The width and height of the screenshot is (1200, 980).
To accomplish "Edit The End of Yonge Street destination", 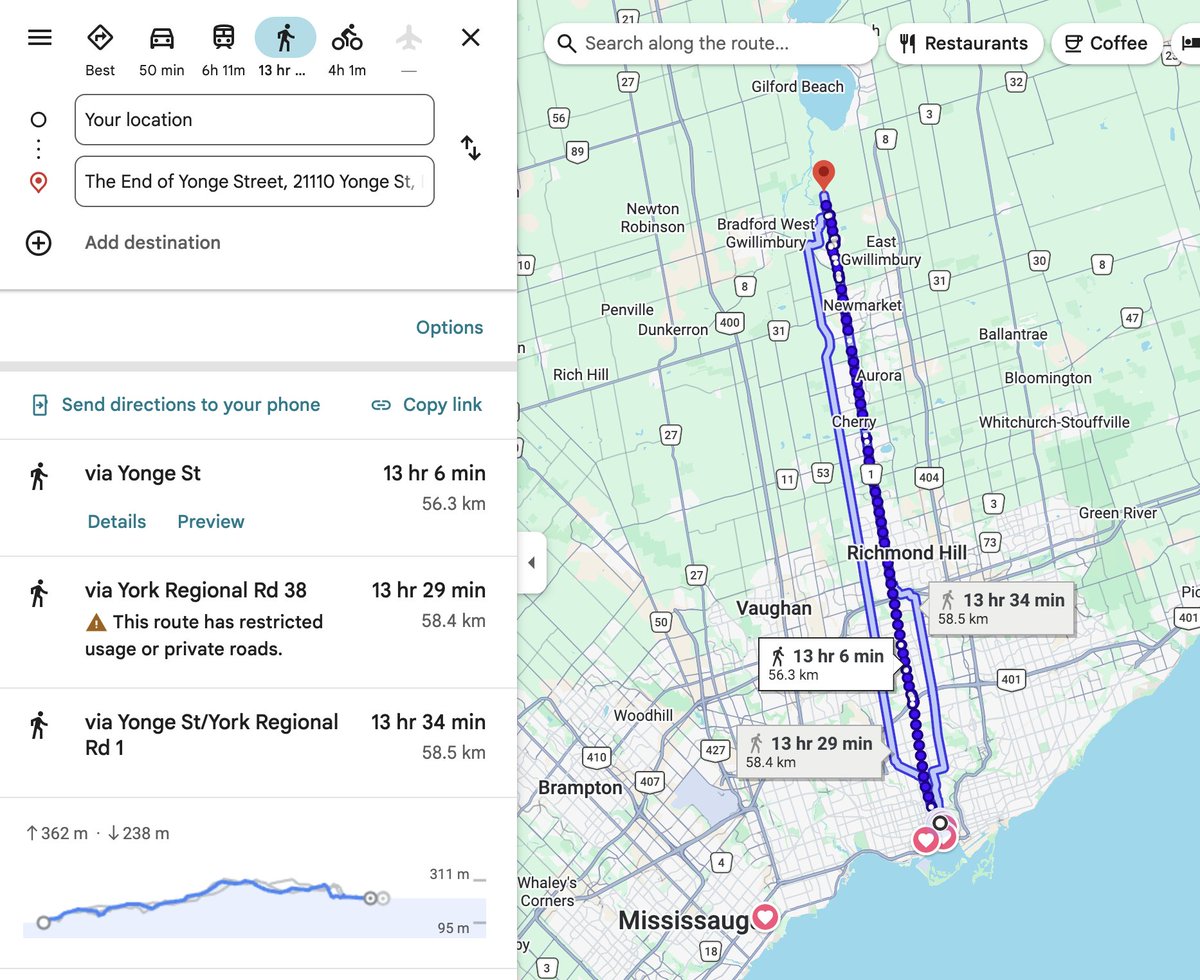I will point(254,181).
